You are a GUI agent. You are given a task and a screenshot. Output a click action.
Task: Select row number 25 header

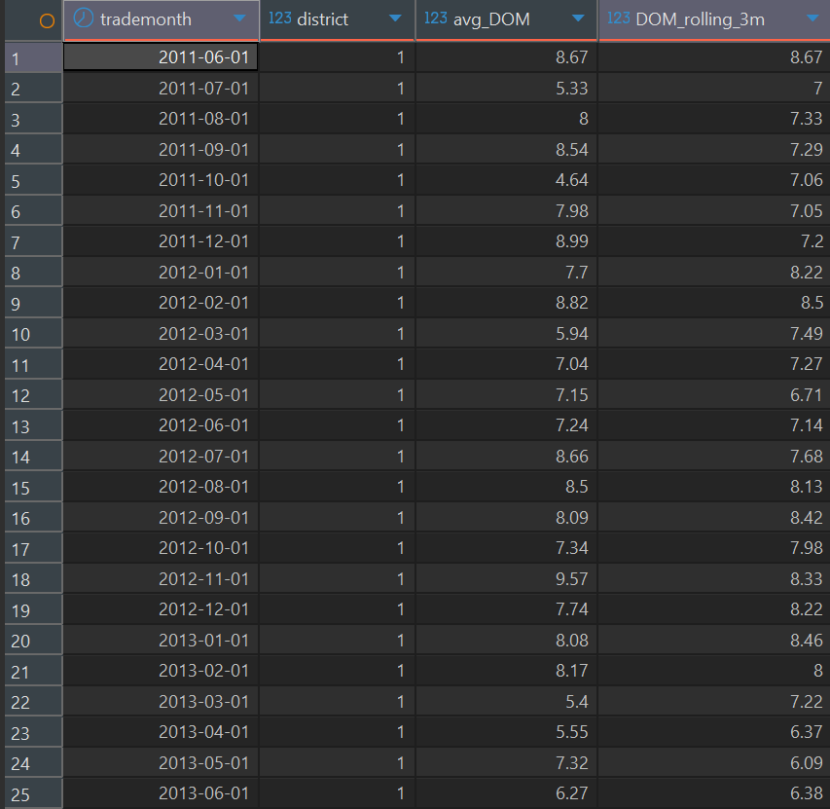33,794
